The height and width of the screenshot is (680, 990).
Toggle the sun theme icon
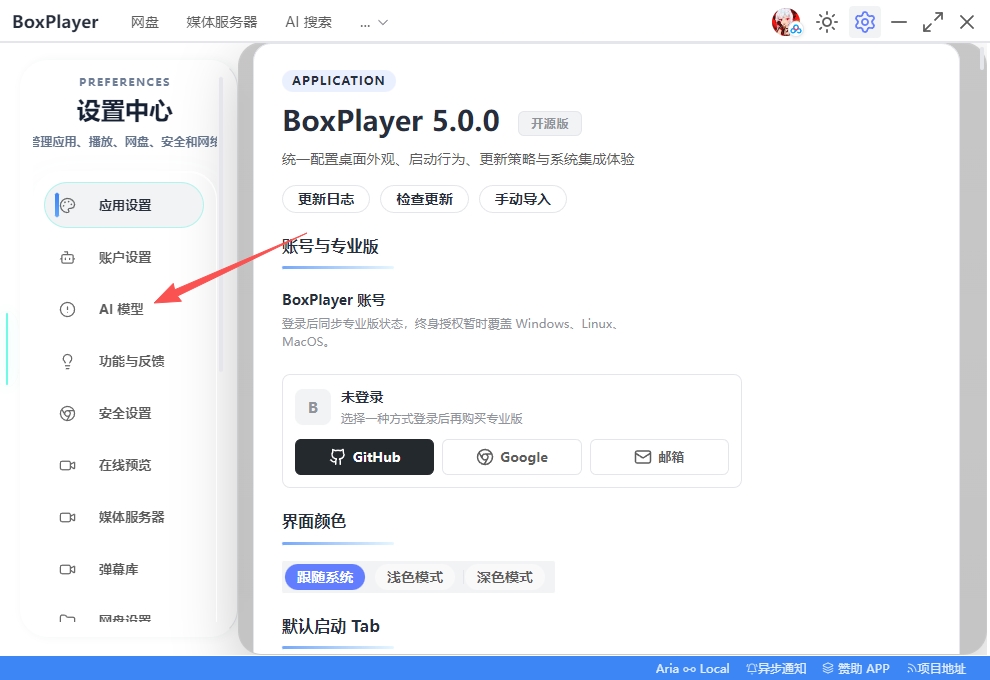tap(826, 22)
